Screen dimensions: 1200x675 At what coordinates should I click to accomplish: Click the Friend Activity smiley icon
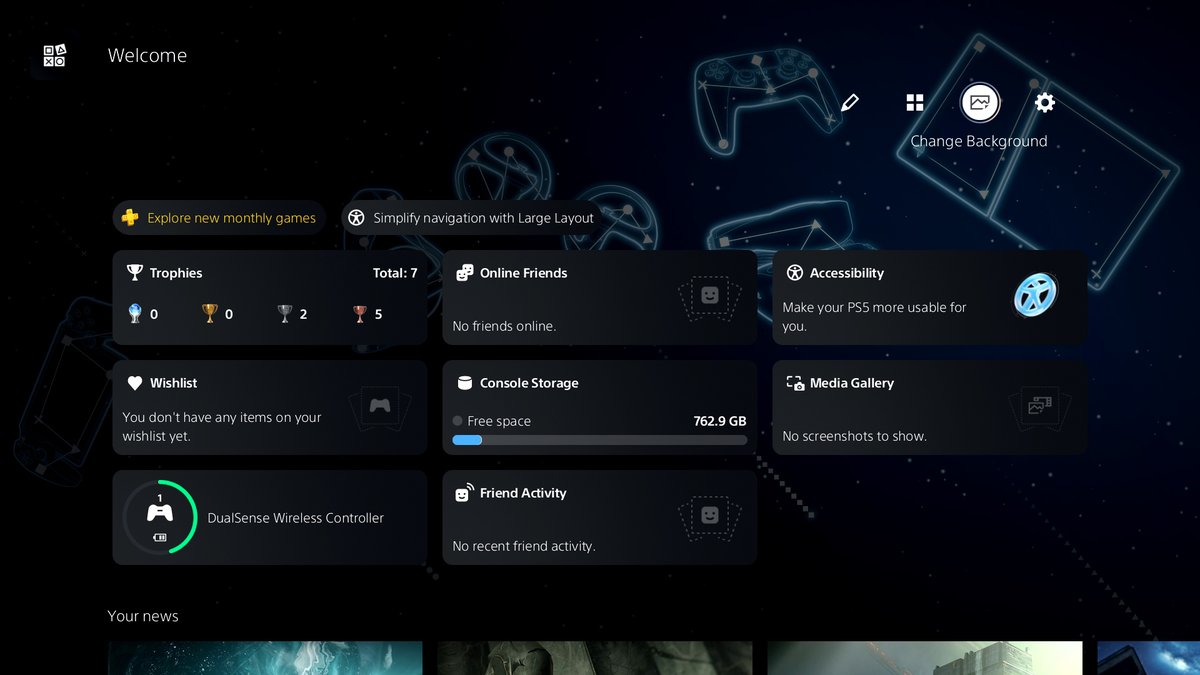tap(463, 492)
